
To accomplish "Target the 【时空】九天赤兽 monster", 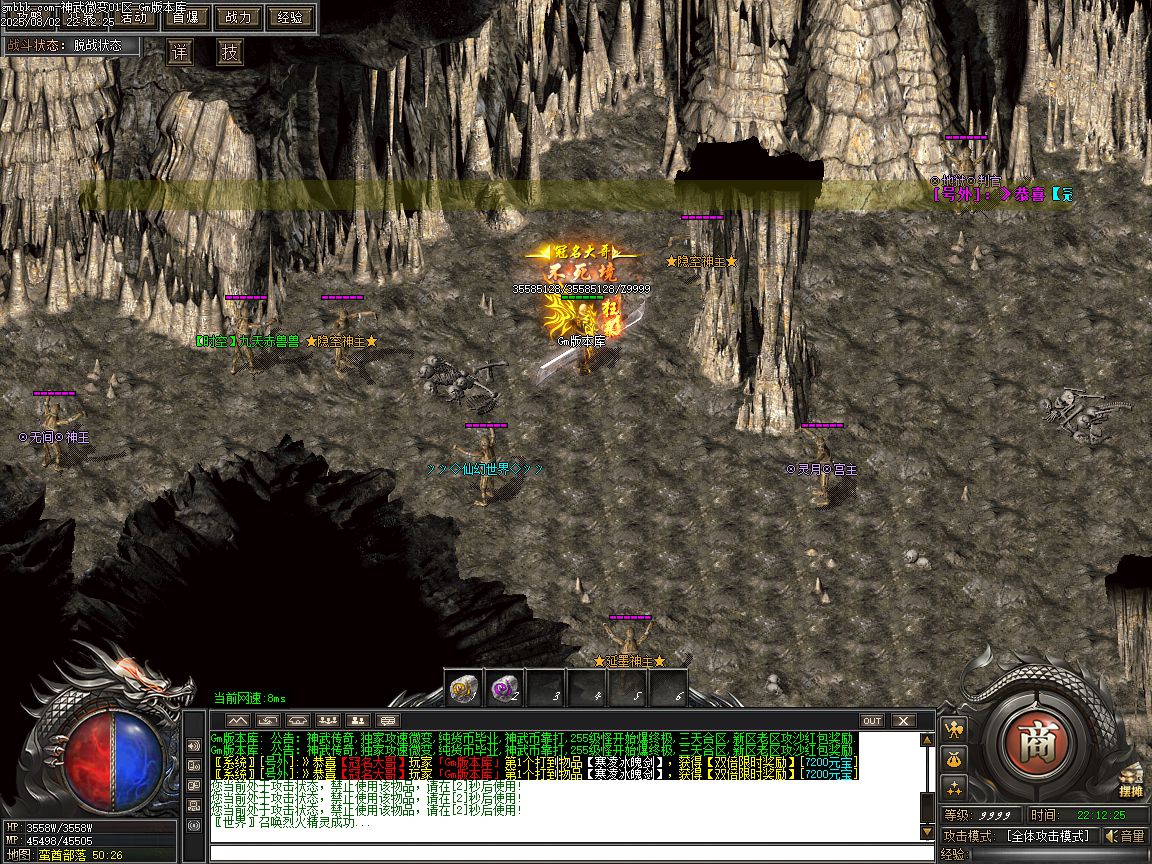I will [246, 334].
